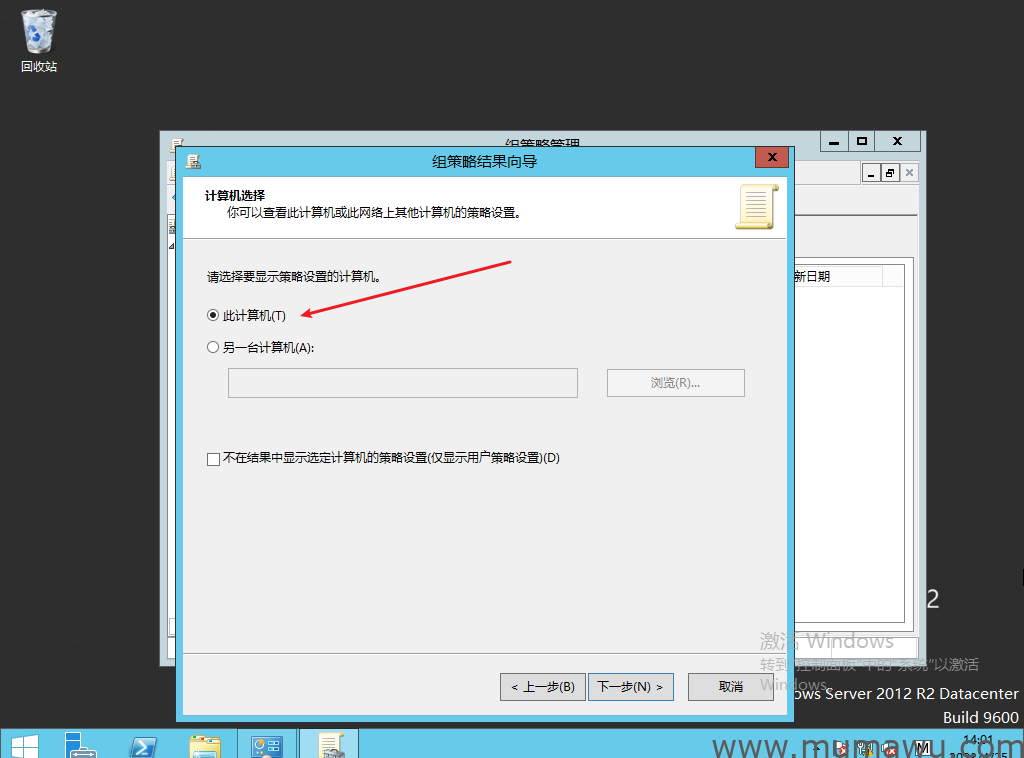The image size is (1024, 758).
Task: Maximize the 组策略管理 background window
Action: (x=861, y=142)
